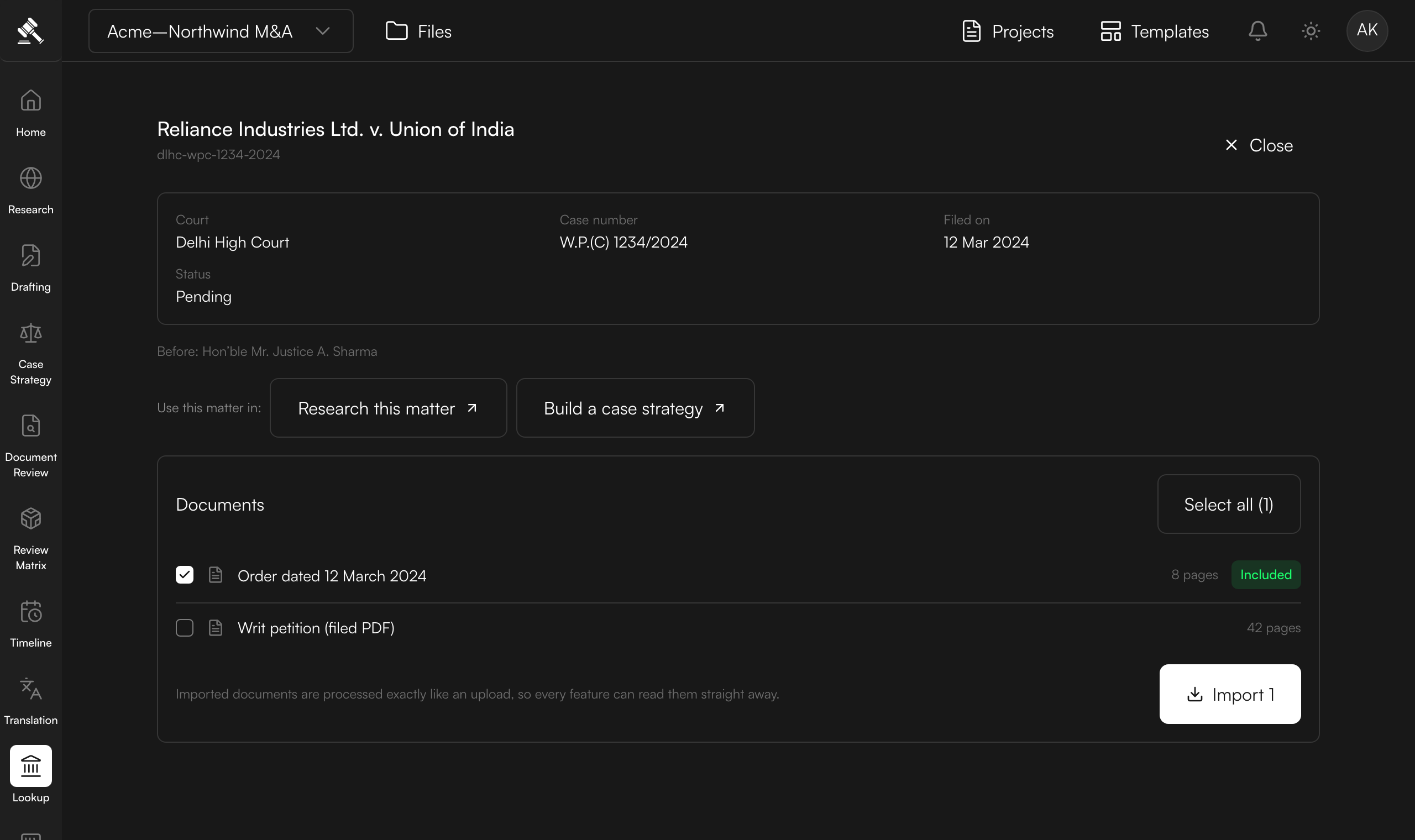Image resolution: width=1415 pixels, height=840 pixels.
Task: Open Files from the top bar
Action: click(x=418, y=31)
